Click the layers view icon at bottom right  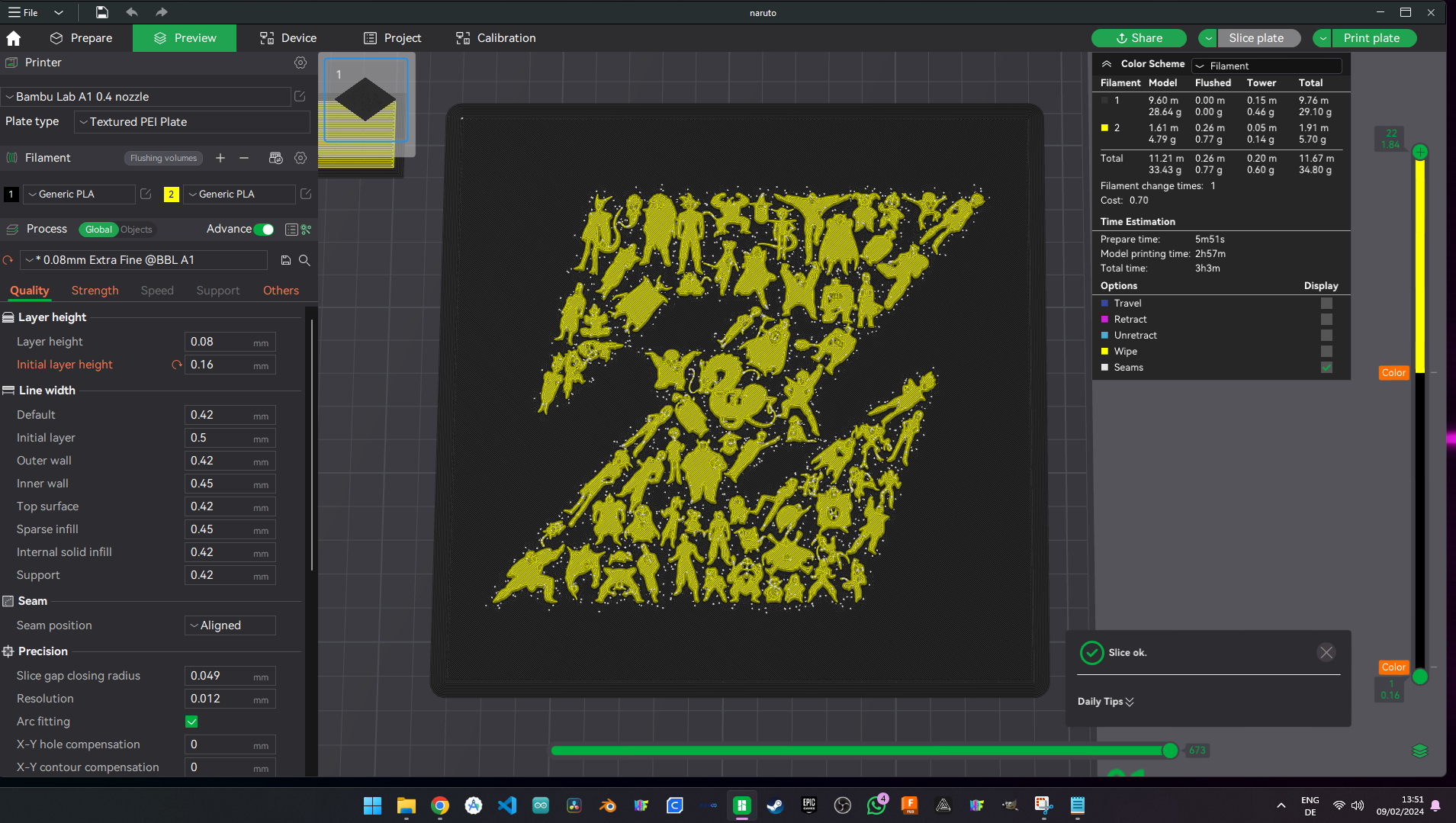[1419, 751]
